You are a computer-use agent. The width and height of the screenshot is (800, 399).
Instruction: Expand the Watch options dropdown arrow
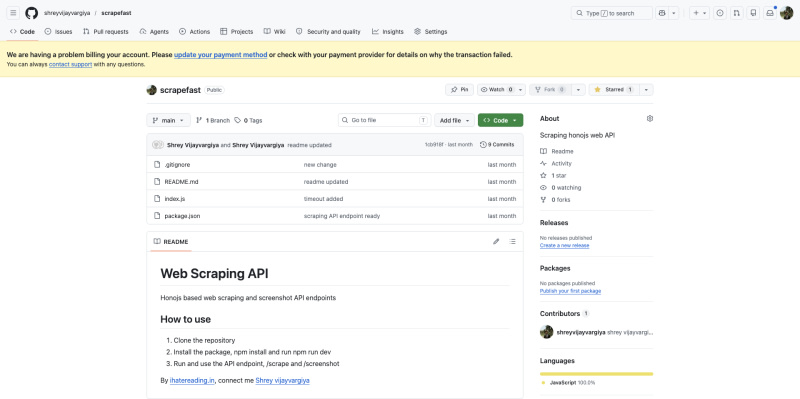tap(520, 90)
